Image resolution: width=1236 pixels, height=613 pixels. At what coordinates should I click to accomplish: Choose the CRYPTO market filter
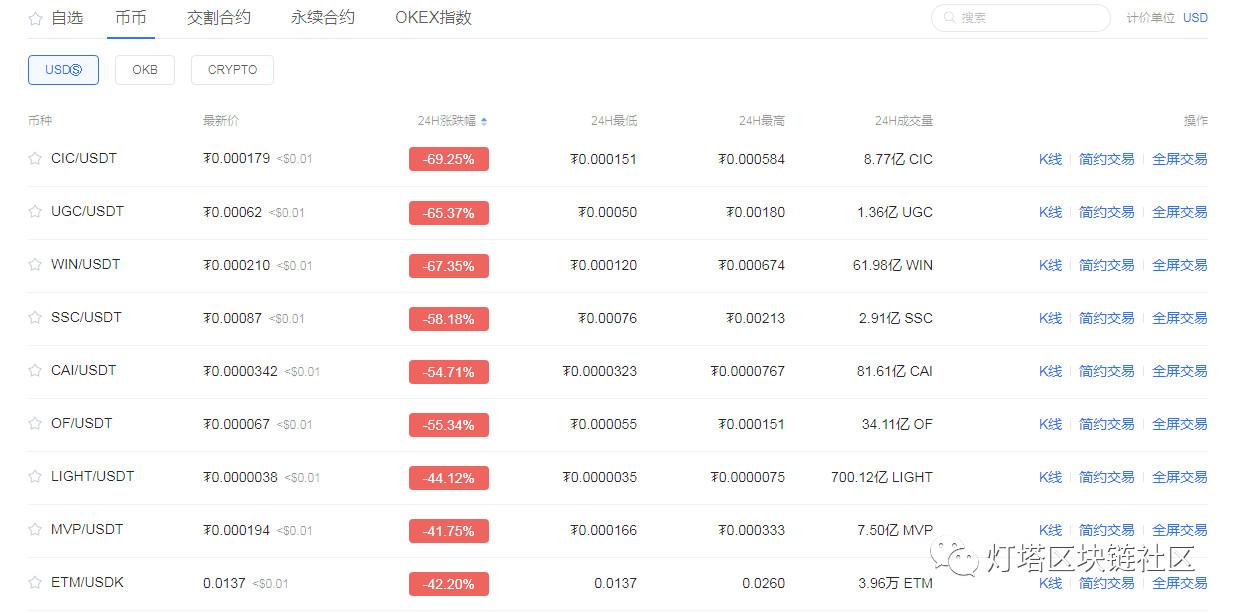[232, 70]
